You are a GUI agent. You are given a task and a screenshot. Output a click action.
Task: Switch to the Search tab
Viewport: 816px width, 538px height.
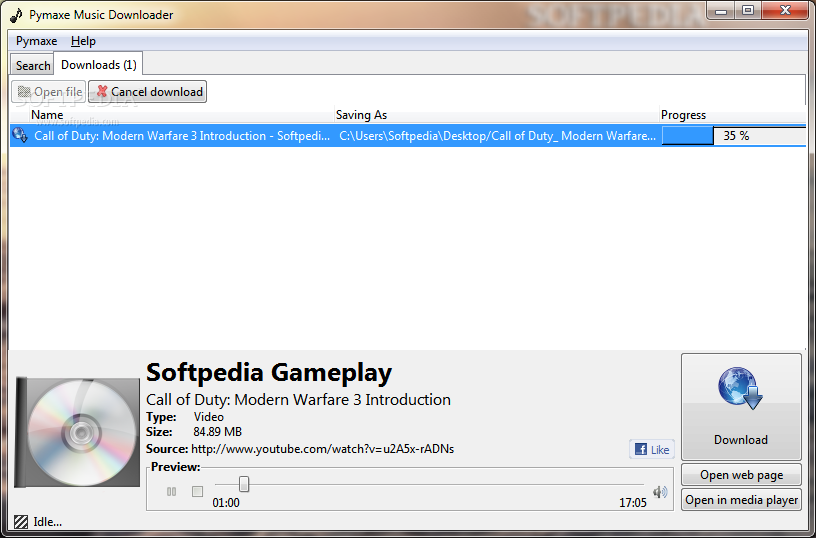pyautogui.click(x=32, y=65)
